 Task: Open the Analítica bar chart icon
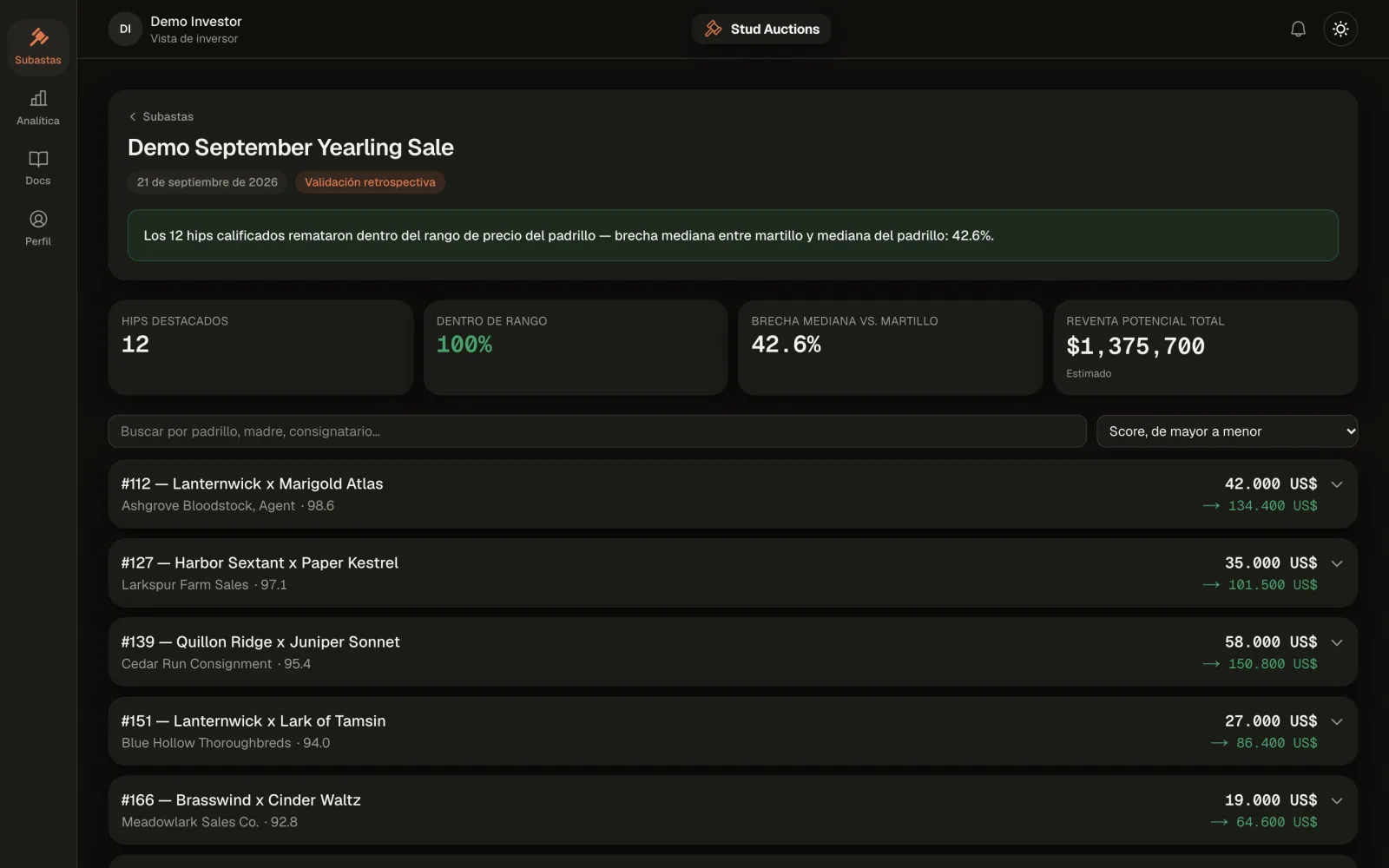(x=38, y=98)
